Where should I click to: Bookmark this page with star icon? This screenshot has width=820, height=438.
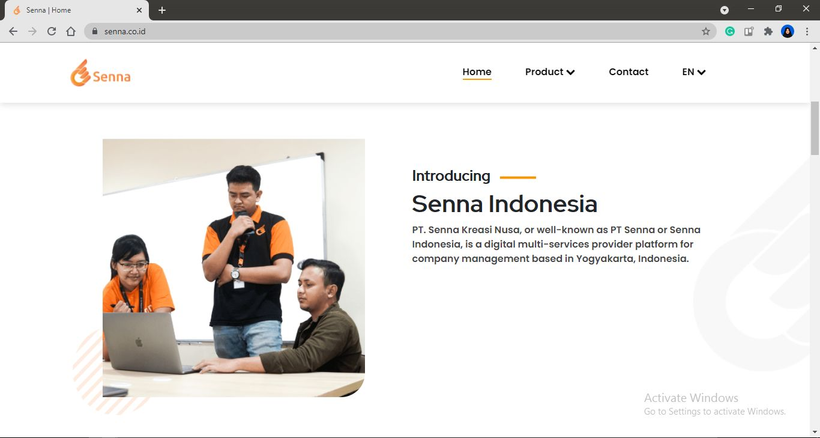(x=706, y=31)
